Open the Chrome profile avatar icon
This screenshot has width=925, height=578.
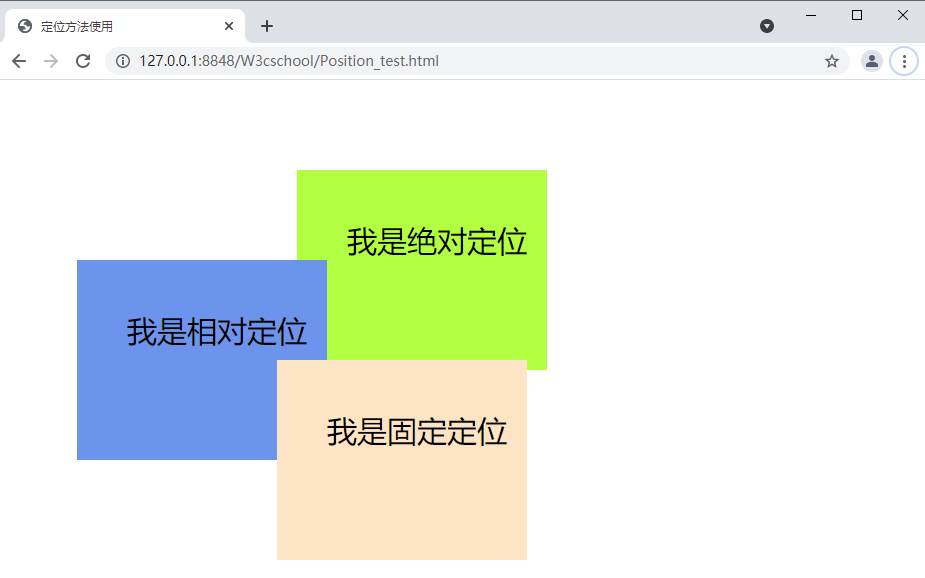coord(871,61)
